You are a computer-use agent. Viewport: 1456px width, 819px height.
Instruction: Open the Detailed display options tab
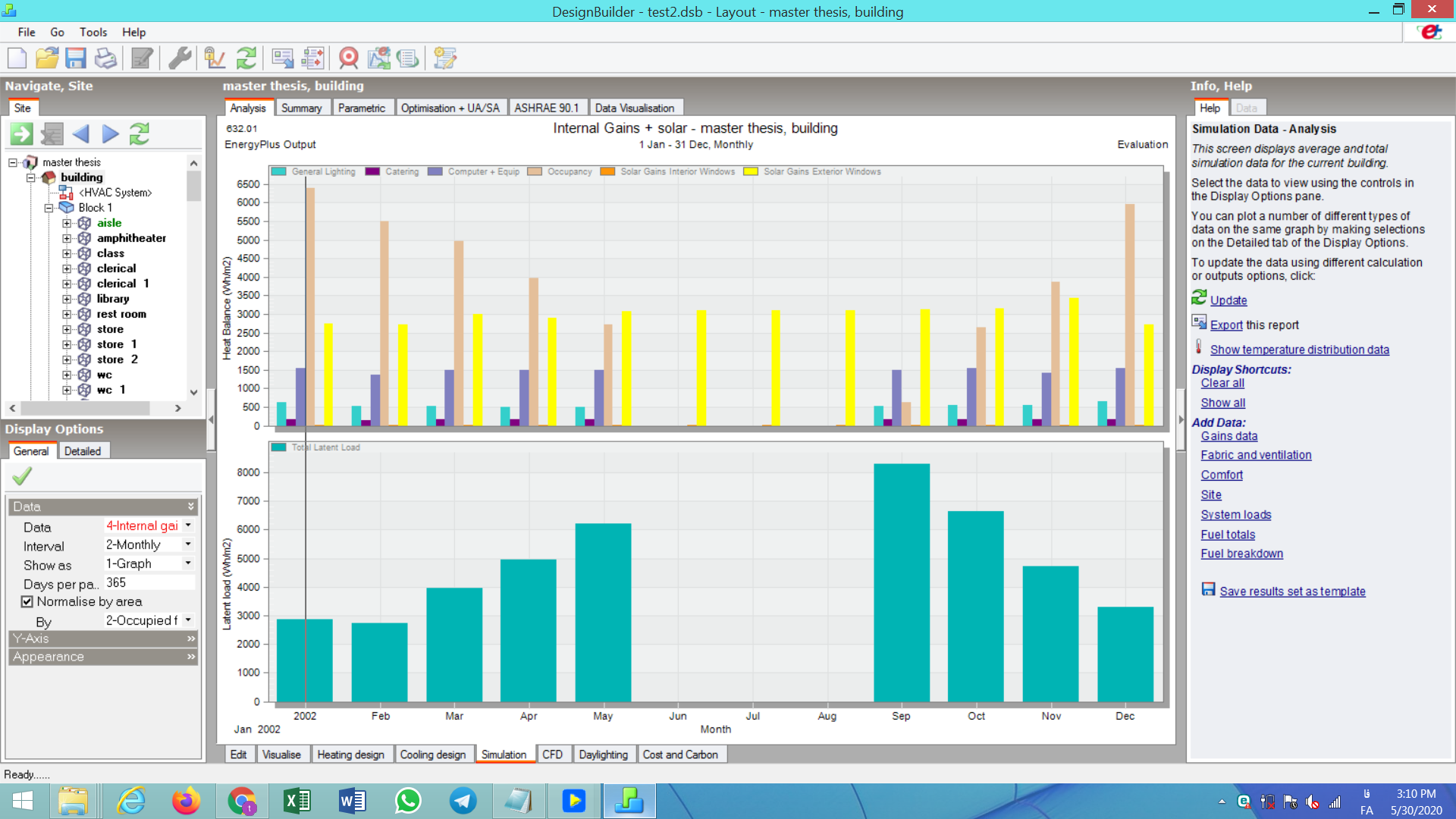coord(83,451)
